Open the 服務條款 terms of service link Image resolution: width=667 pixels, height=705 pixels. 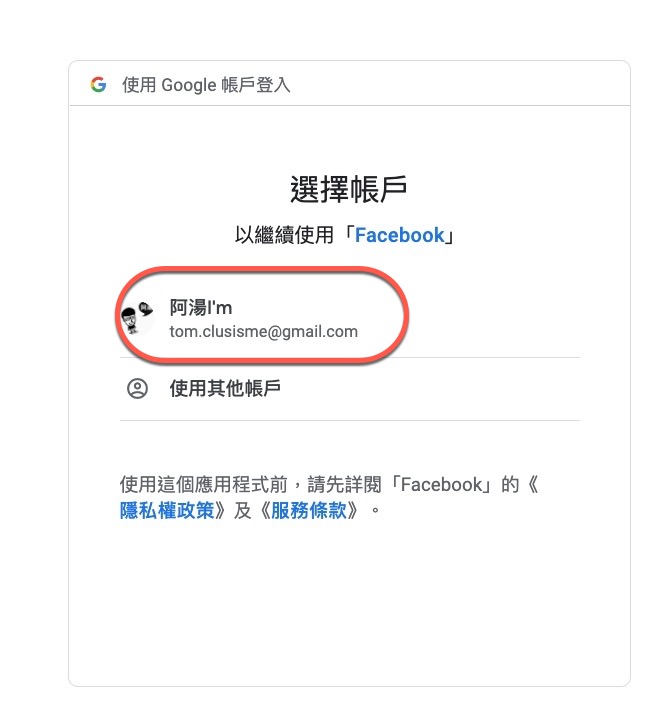309,510
